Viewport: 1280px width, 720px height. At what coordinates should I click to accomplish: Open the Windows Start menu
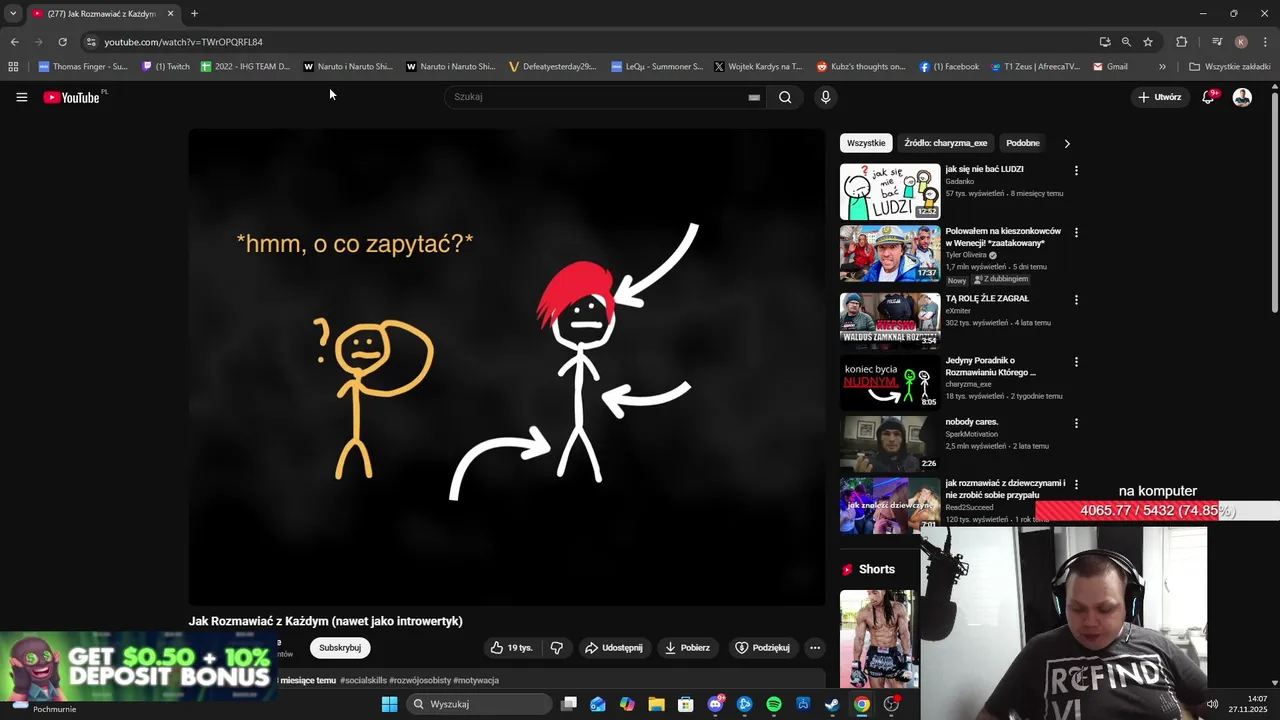point(389,704)
